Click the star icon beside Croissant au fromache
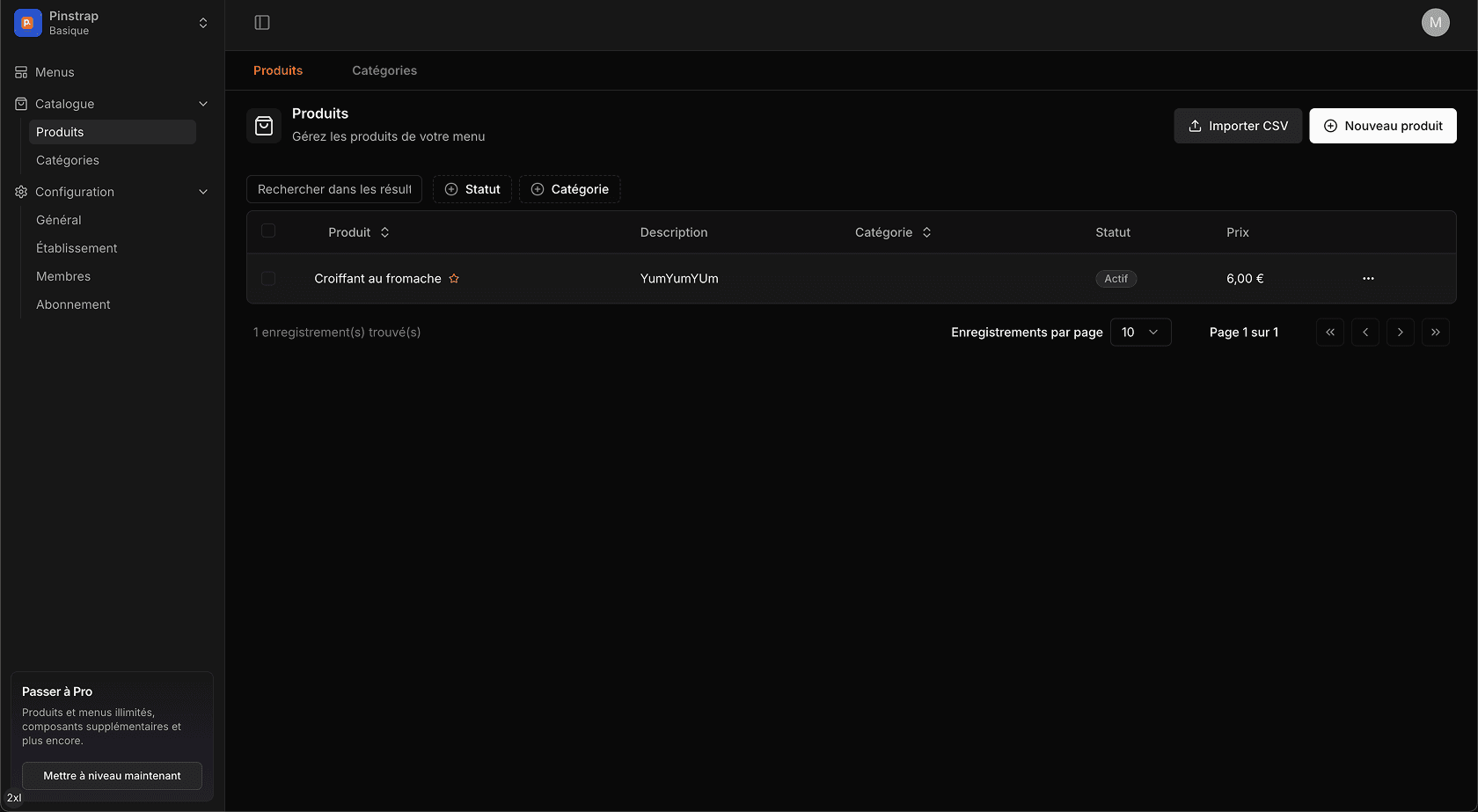This screenshot has height=812, width=1478. tap(454, 279)
